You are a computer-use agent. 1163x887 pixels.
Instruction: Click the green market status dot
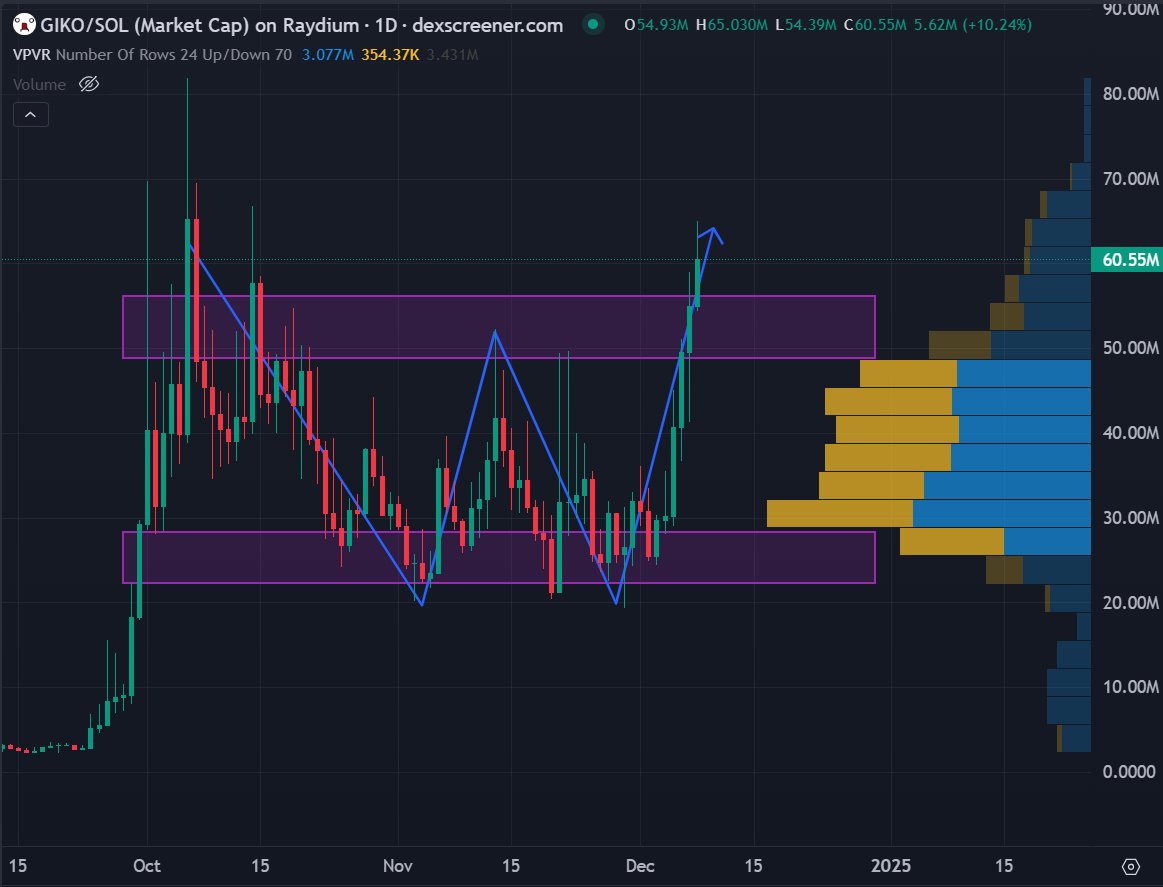click(x=593, y=24)
